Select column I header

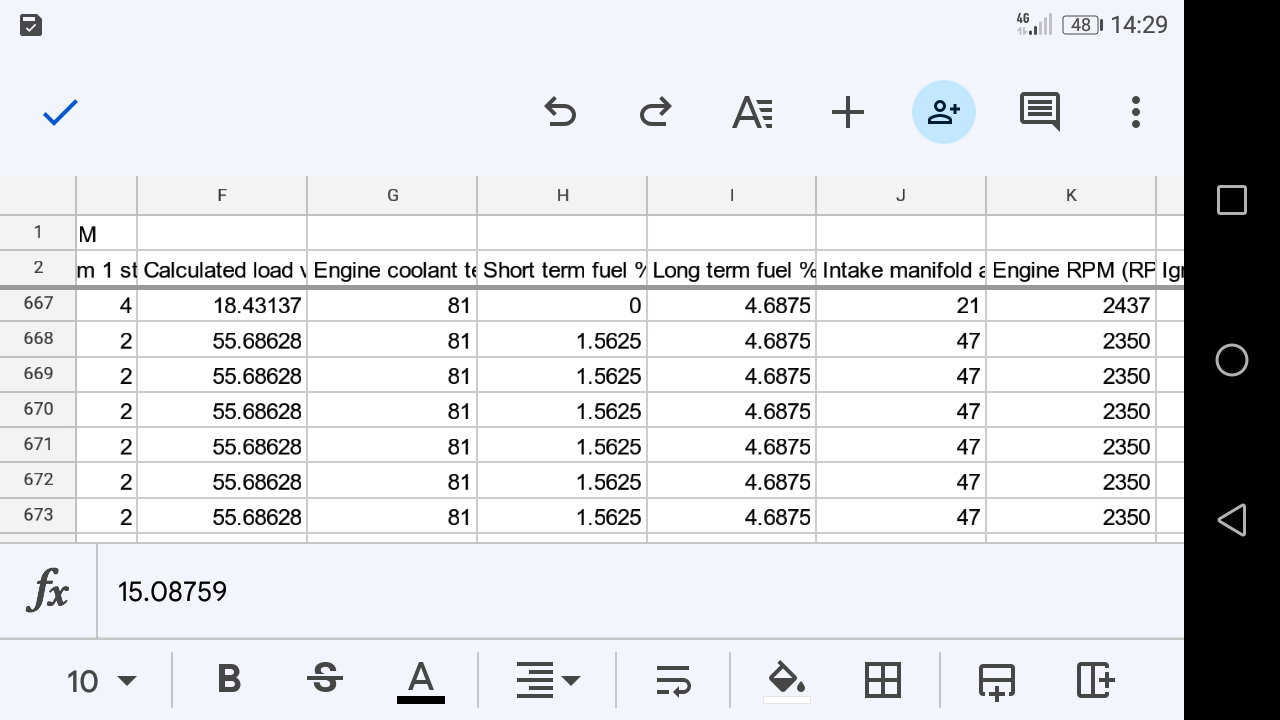pyautogui.click(x=732, y=195)
